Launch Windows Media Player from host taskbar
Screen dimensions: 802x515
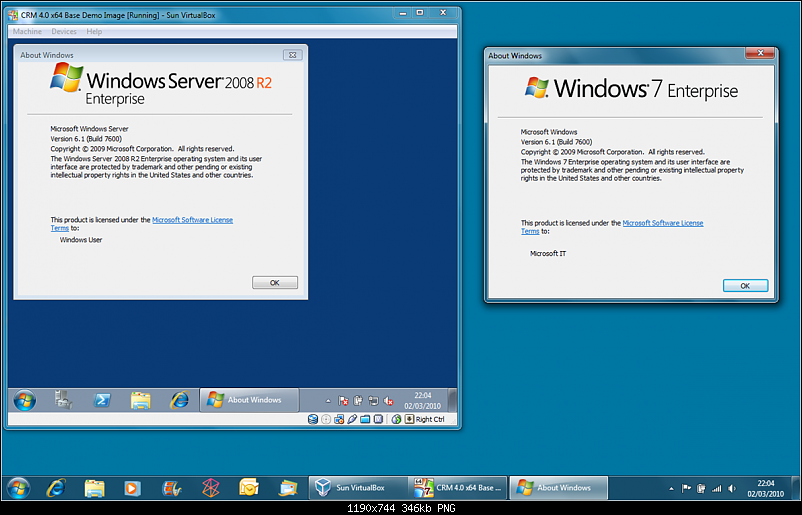coord(132,488)
